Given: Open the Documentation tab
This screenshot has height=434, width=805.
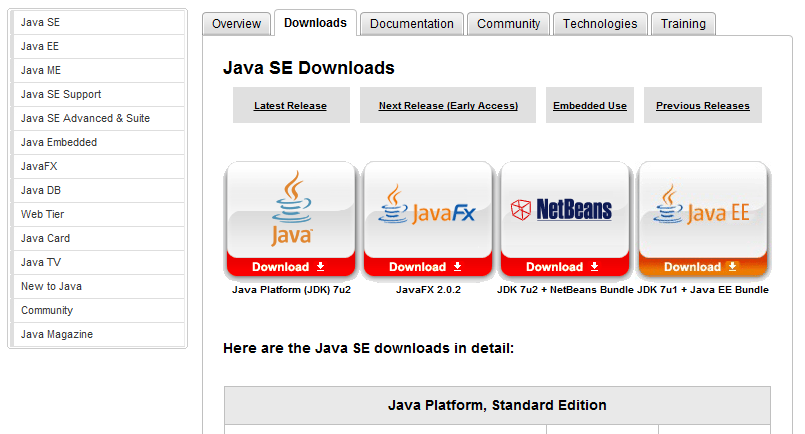Looking at the screenshot, I should tap(412, 24).
